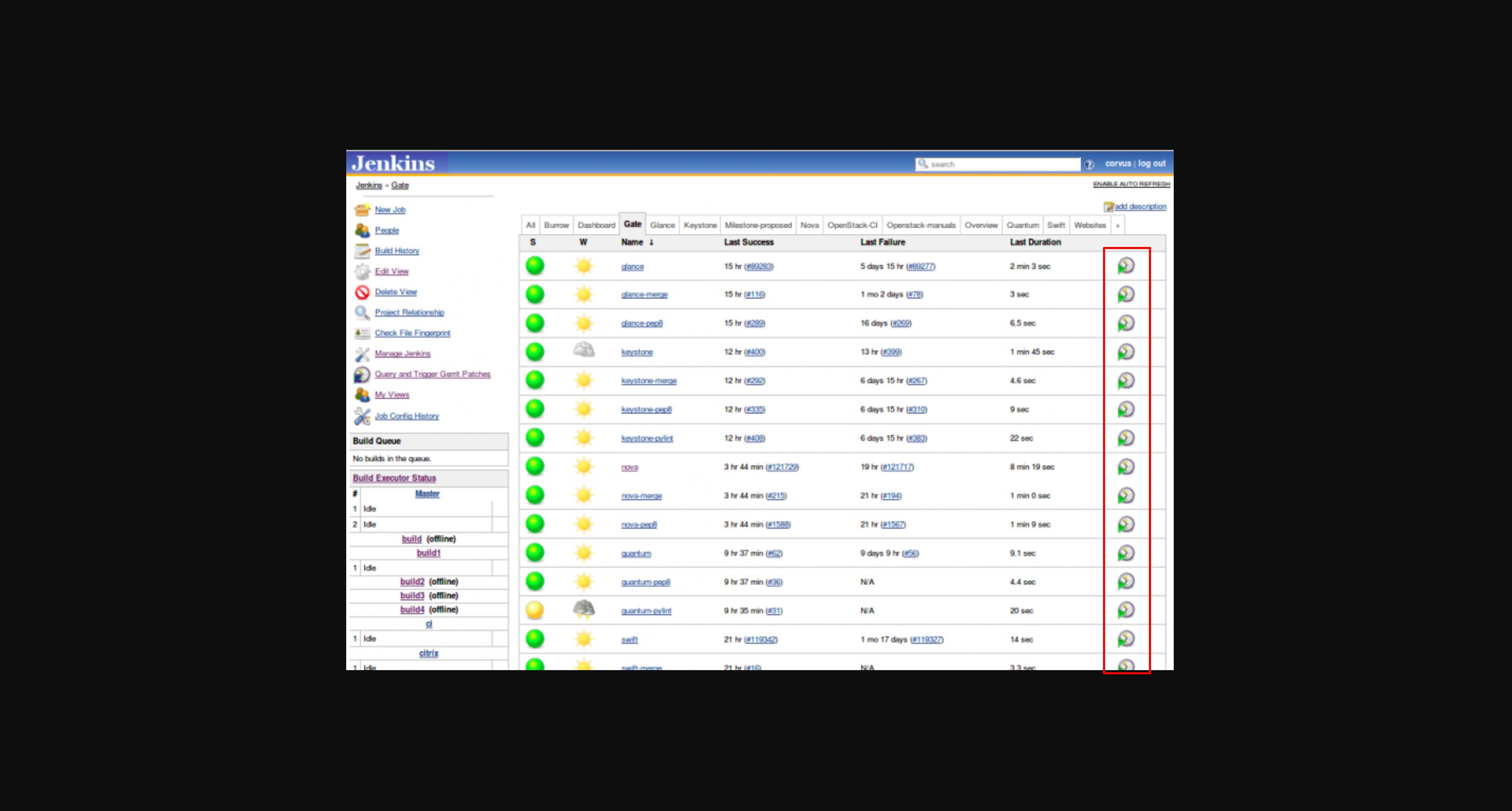
Task: Schedule a build for the glance job
Action: click(x=1125, y=266)
